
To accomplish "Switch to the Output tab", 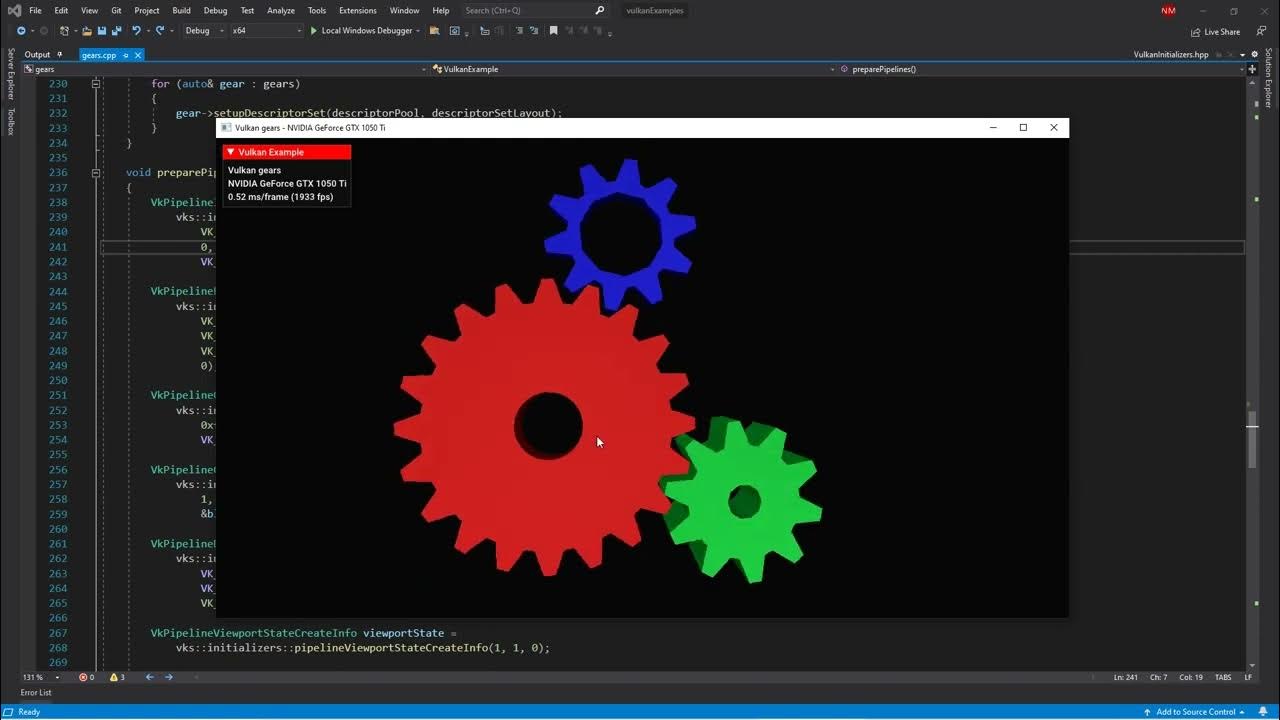I will [x=38, y=54].
